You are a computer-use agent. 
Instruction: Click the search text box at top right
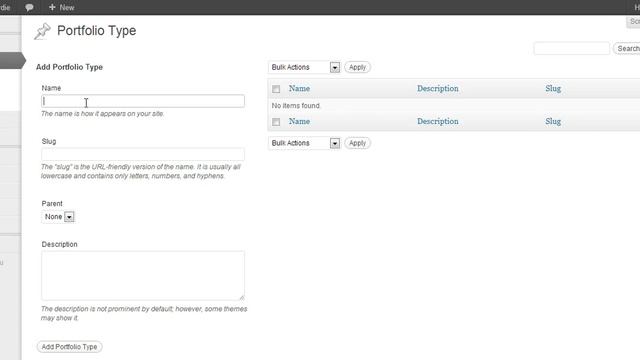click(571, 49)
